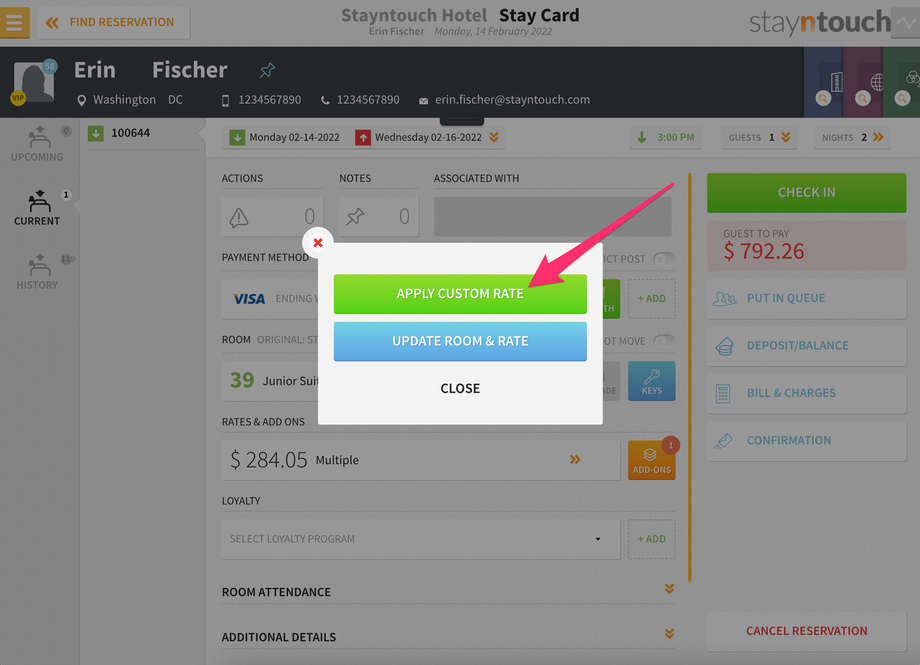The width and height of the screenshot is (920, 665).
Task: Close the popup with red X icon
Action: tap(317, 242)
